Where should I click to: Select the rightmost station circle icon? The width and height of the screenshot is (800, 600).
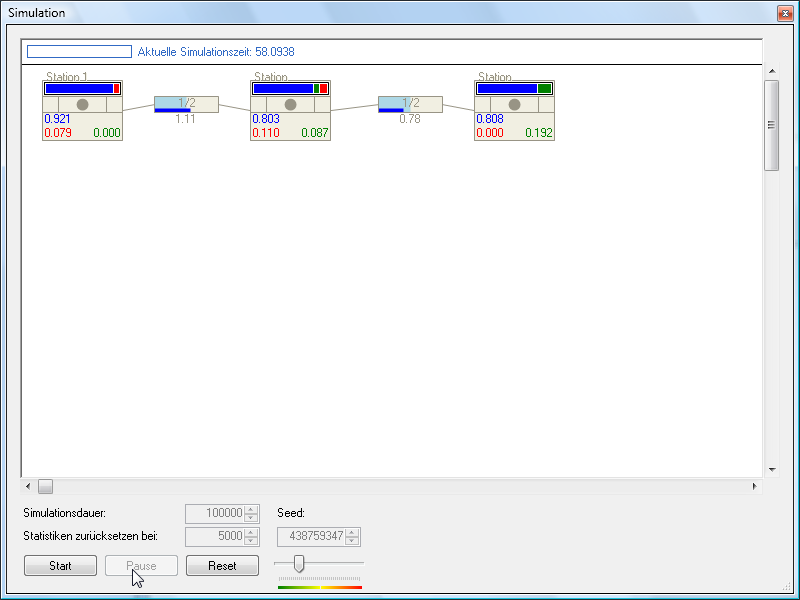point(514,104)
